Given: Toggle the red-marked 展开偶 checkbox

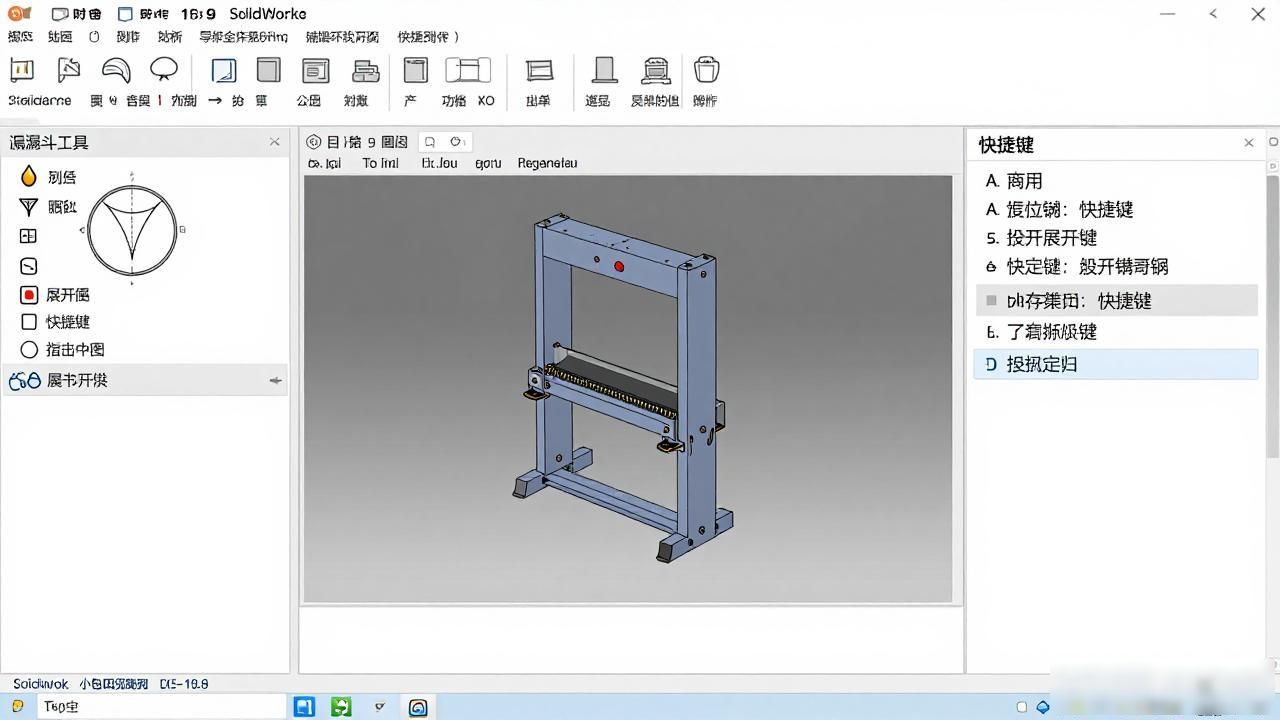Looking at the screenshot, I should tap(29, 295).
